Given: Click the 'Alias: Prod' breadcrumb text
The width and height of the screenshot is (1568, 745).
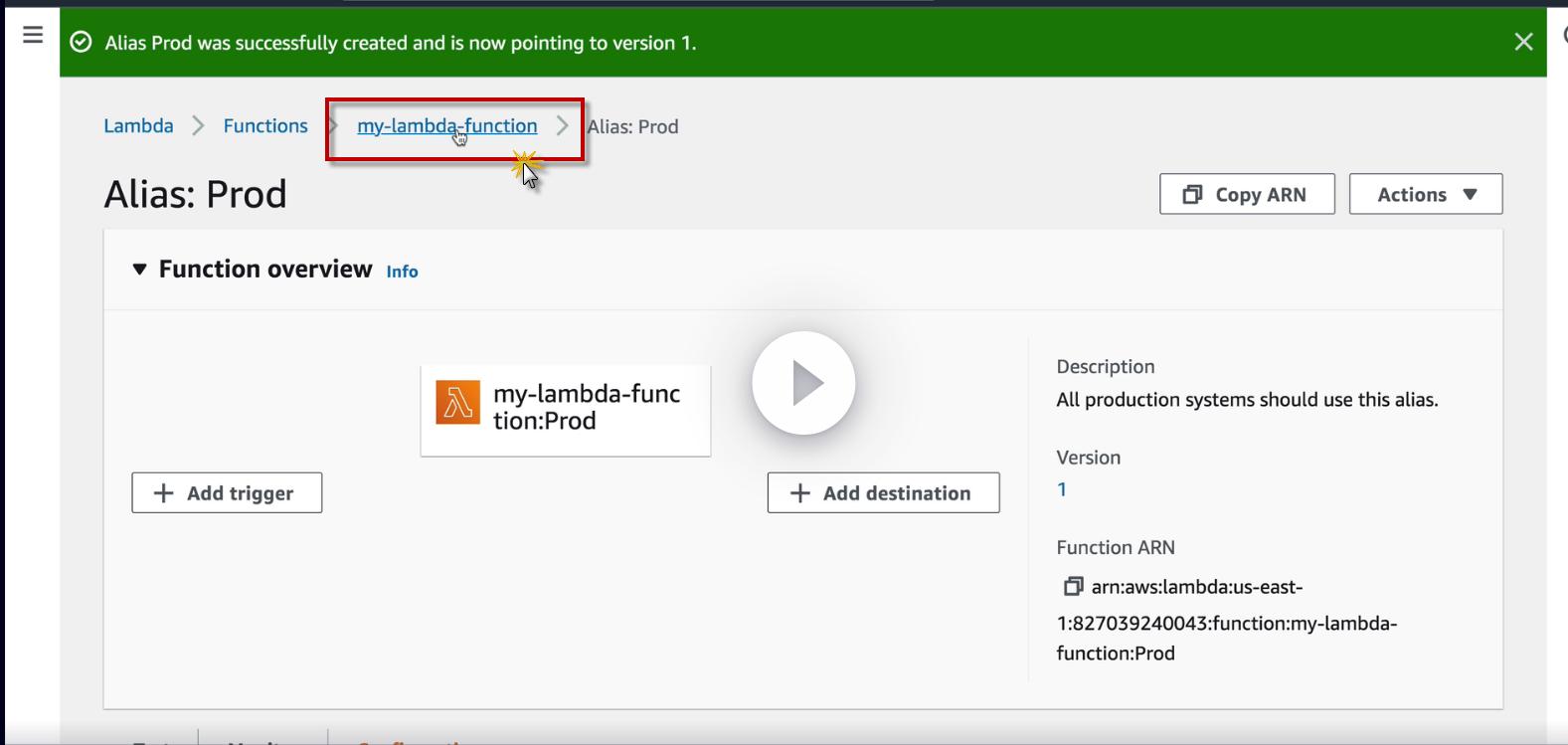Looking at the screenshot, I should 633,126.
